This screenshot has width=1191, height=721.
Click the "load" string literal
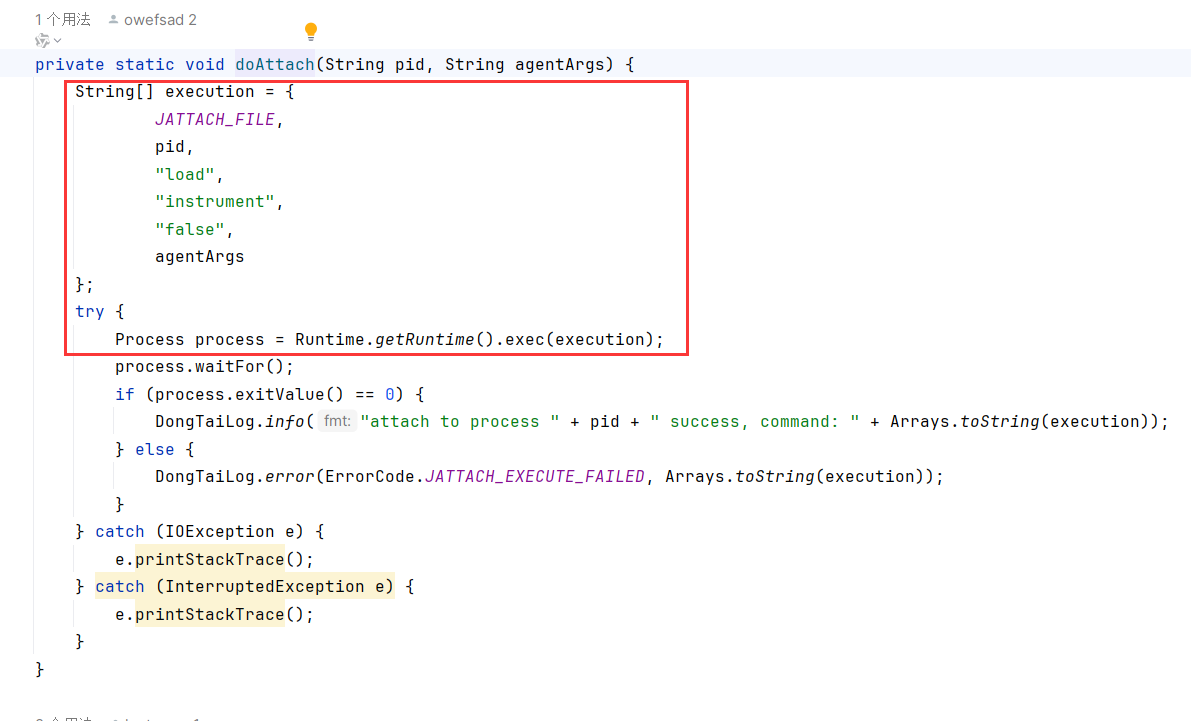click(184, 174)
